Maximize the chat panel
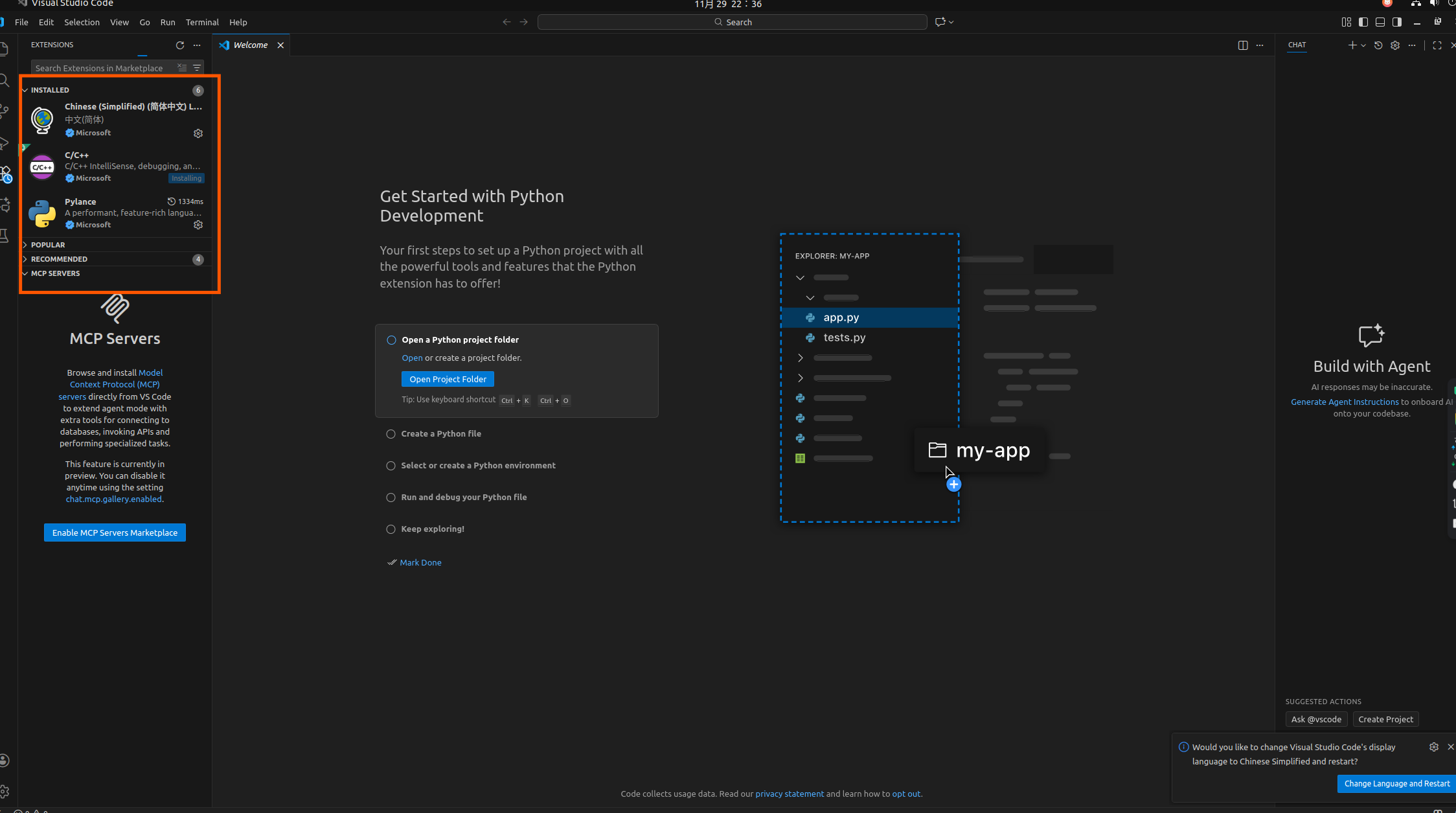1456x813 pixels. (1437, 45)
